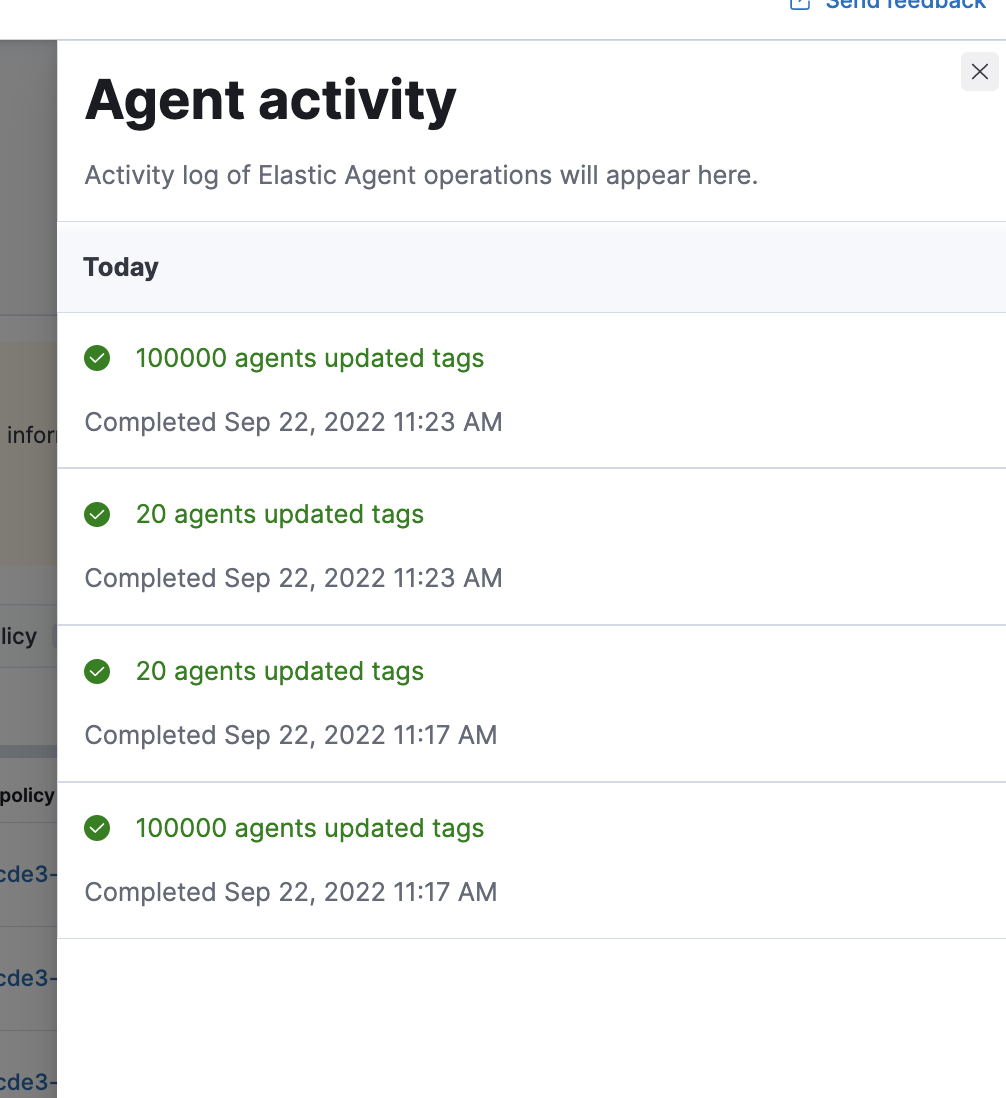Click completed timestamp of 20 agents 11:23 AM entry
The height and width of the screenshot is (1098, 1006).
[293, 578]
